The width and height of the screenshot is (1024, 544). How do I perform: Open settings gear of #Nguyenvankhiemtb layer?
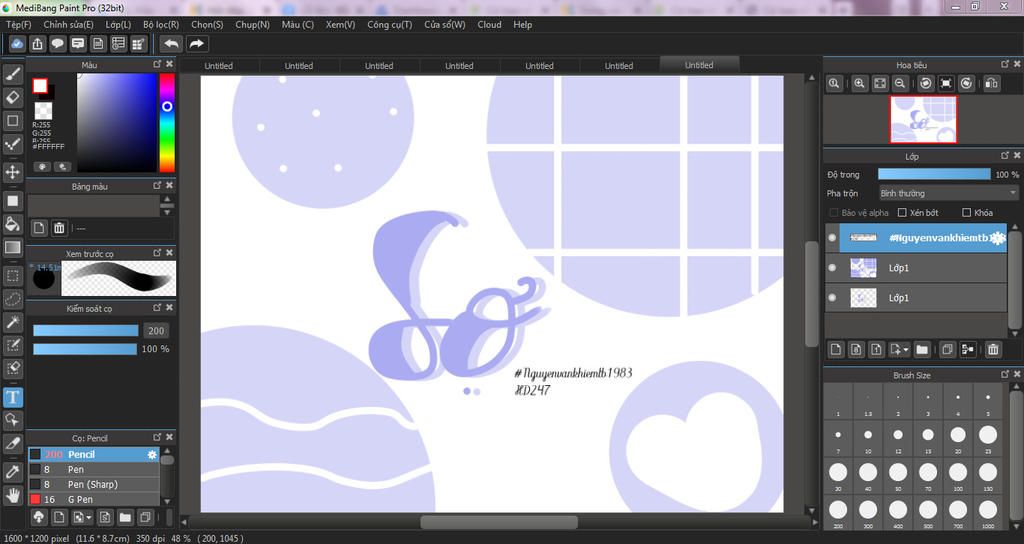click(x=997, y=238)
